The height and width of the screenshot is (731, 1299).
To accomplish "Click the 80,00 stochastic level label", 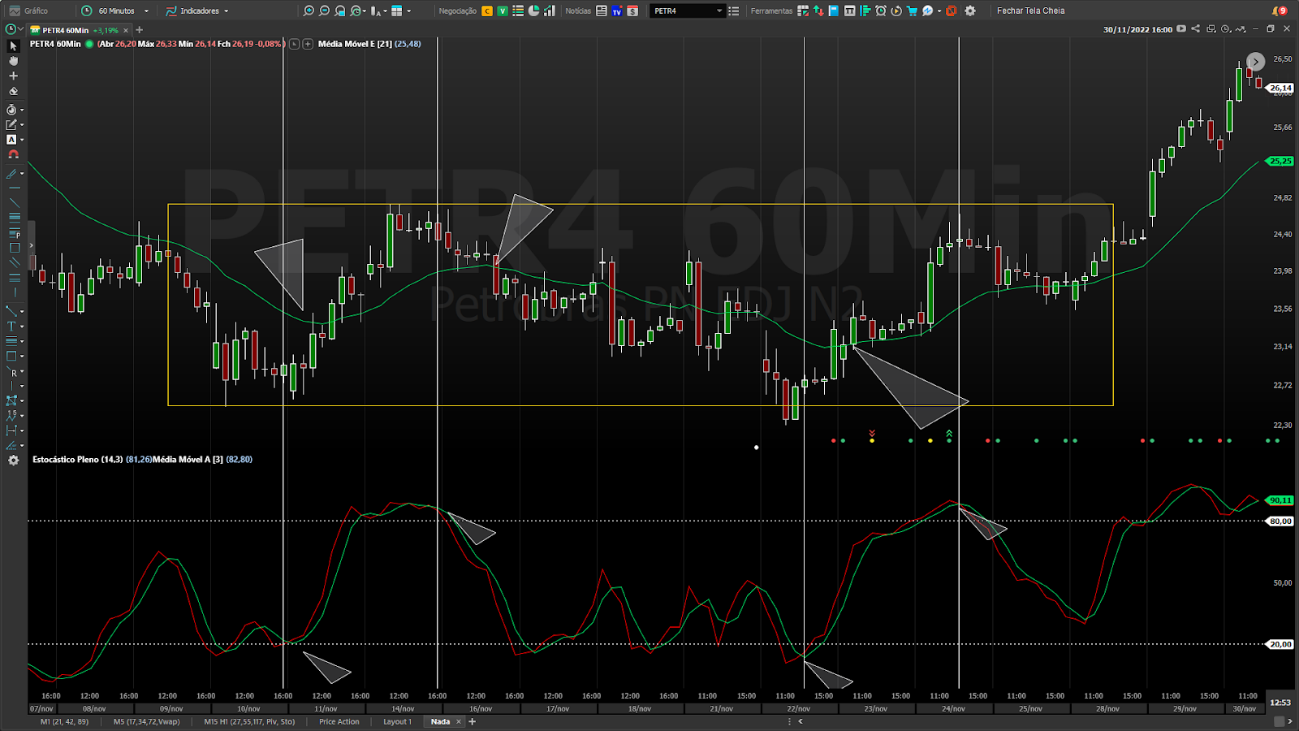I will tap(1281, 521).
